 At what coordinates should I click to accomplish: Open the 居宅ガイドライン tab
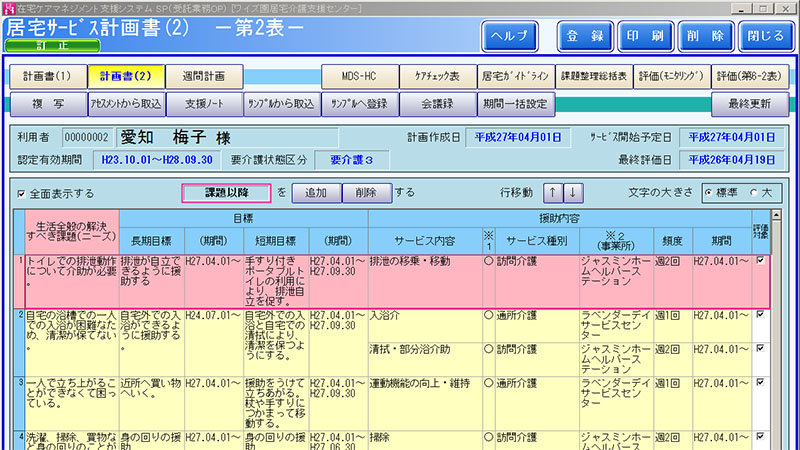click(x=516, y=77)
